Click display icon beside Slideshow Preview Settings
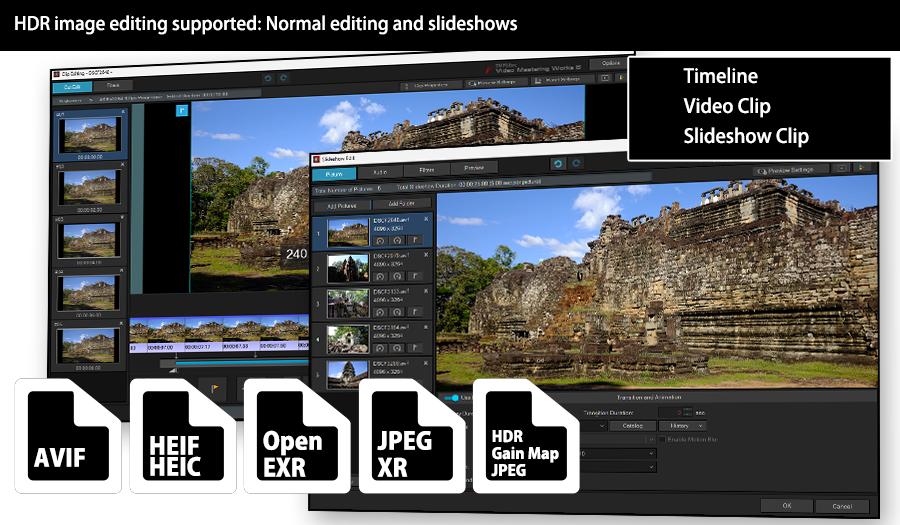The image size is (900, 525). click(841, 168)
